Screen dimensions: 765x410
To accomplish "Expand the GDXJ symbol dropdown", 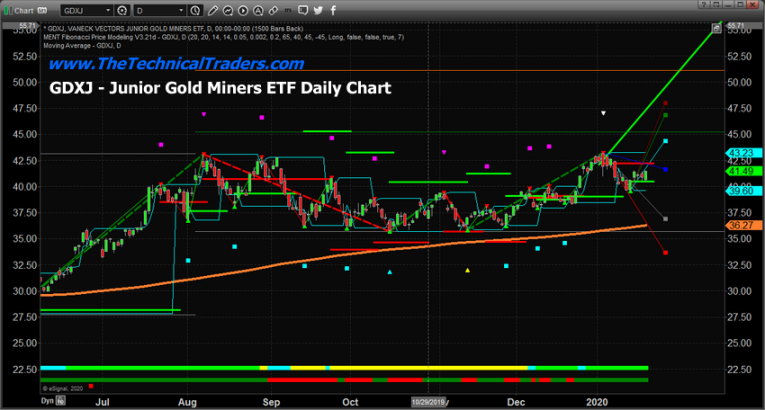I will click(x=108, y=10).
